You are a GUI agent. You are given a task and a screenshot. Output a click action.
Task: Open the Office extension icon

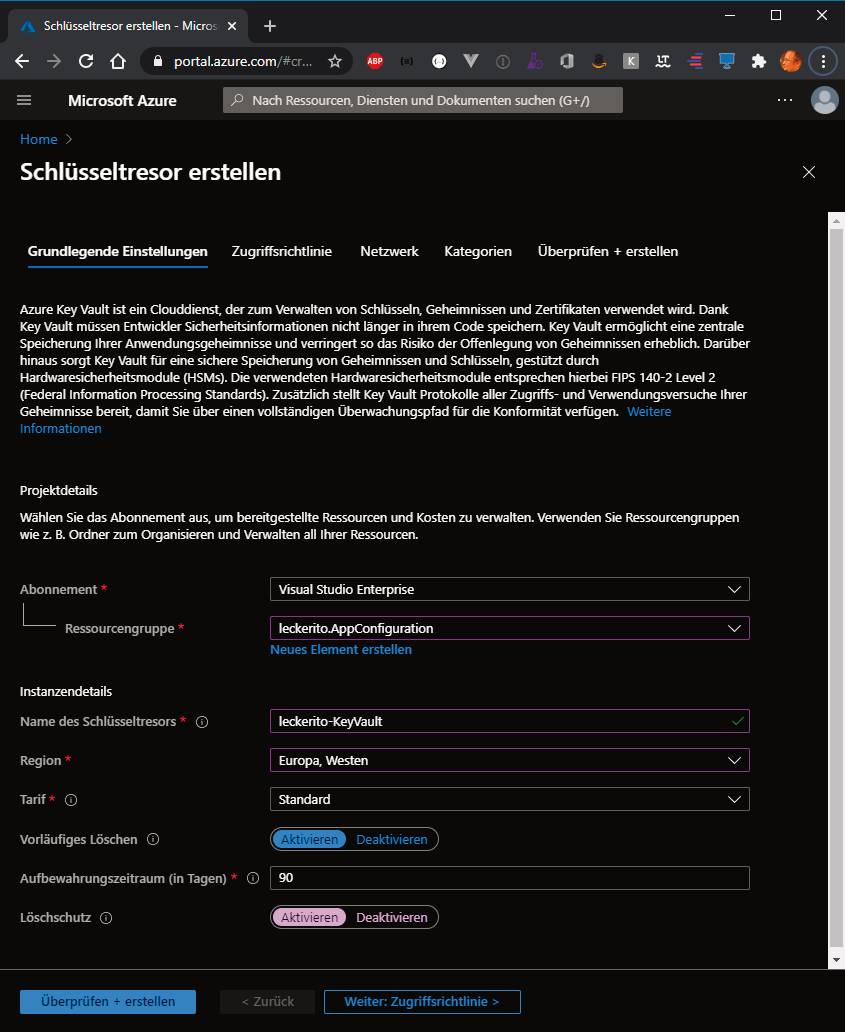coord(567,61)
